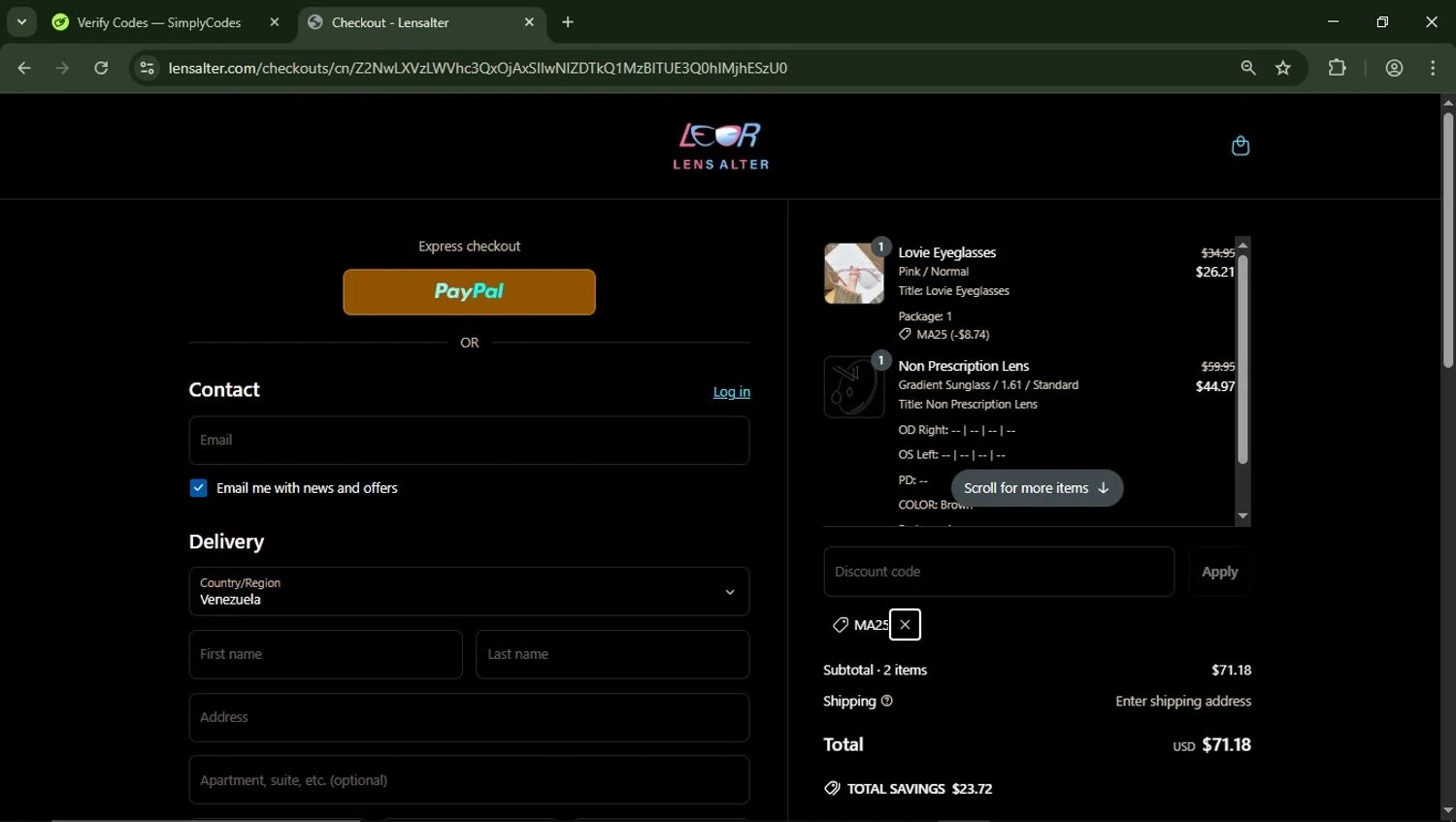Viewport: 1456px width, 822px height.
Task: Open the shopping bag cart icon
Action: [1240, 146]
